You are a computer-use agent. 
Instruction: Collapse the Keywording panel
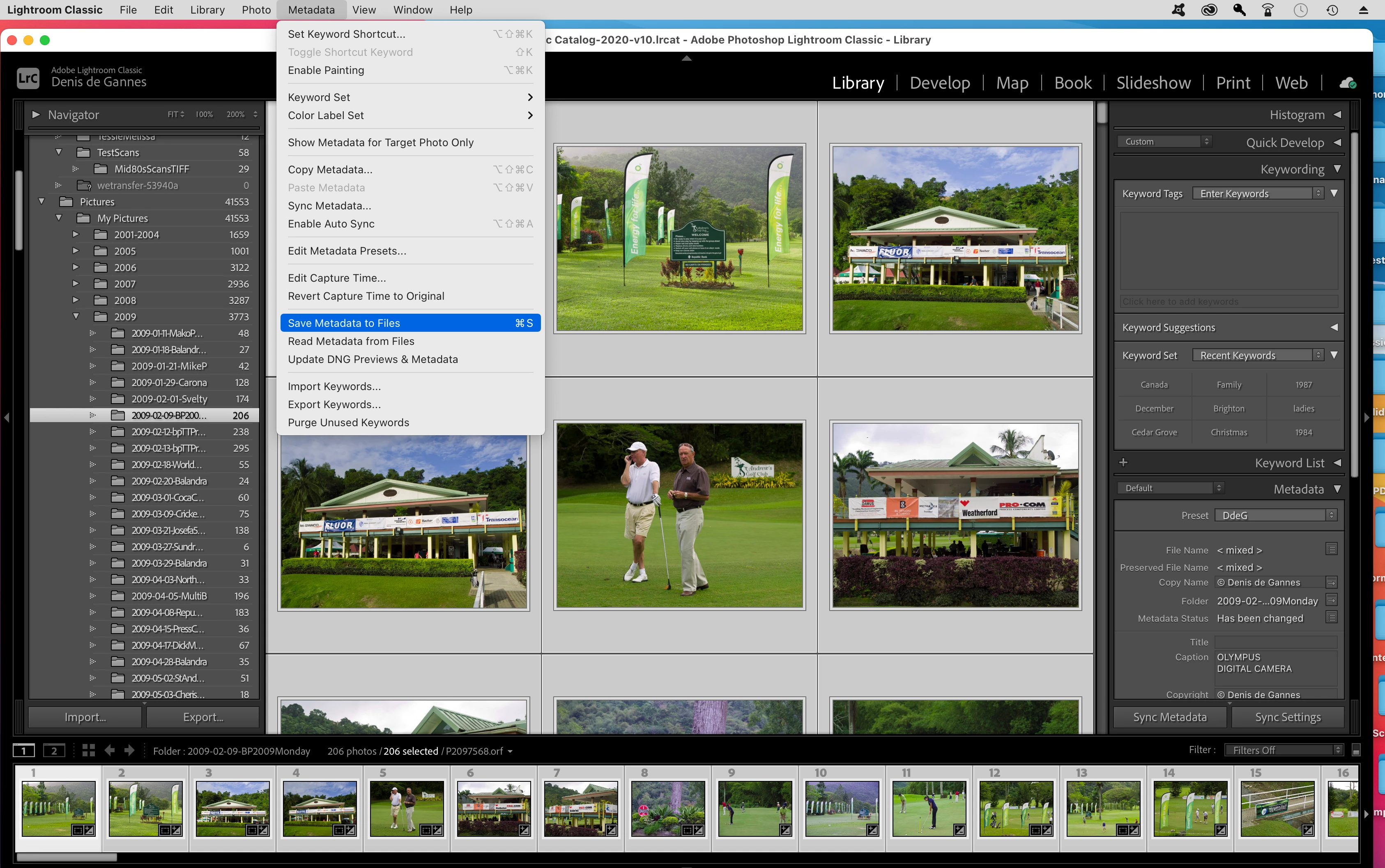pyautogui.click(x=1337, y=169)
